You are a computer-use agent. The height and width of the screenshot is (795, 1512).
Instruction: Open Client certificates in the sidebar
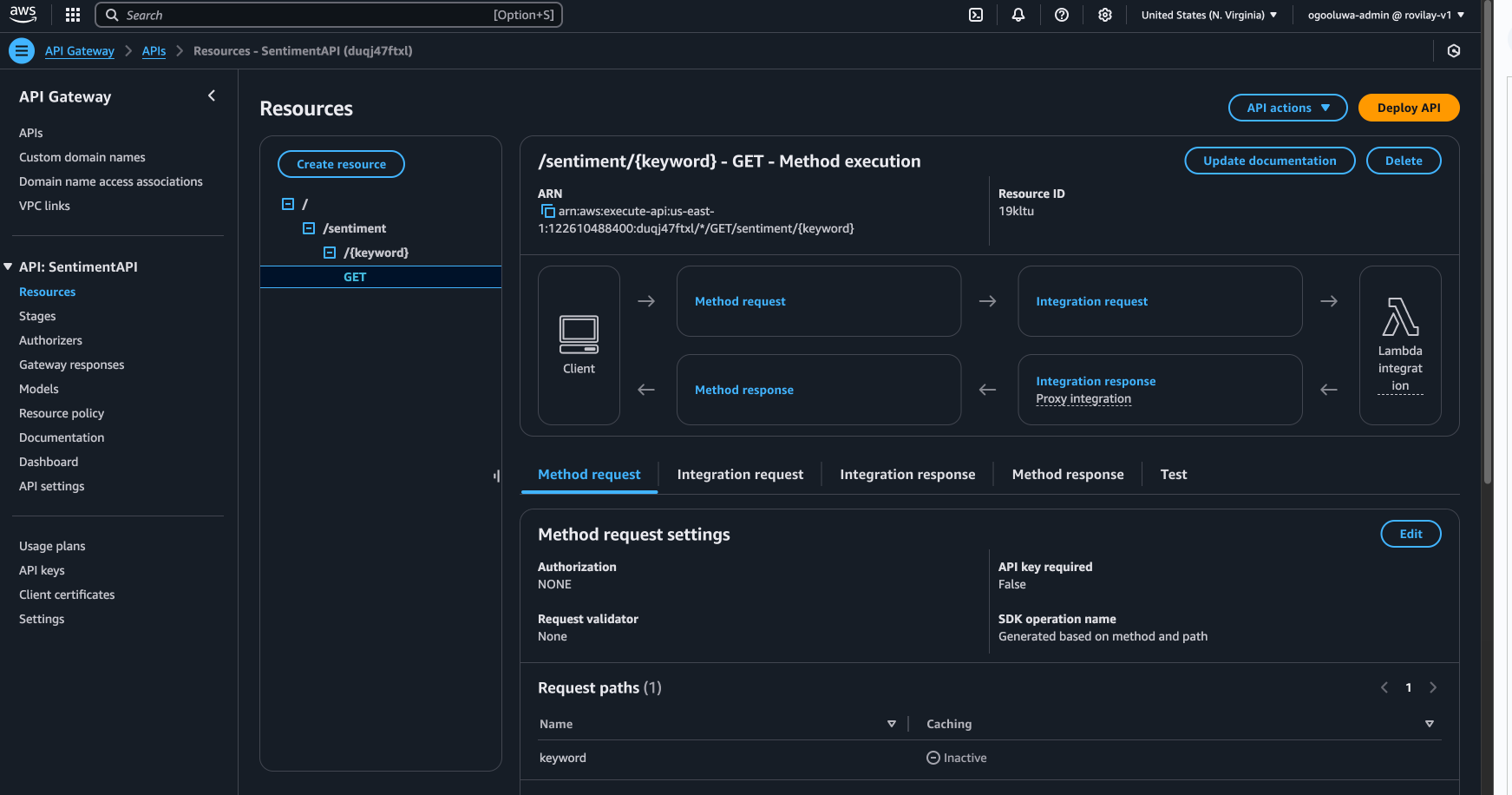pyautogui.click(x=67, y=595)
